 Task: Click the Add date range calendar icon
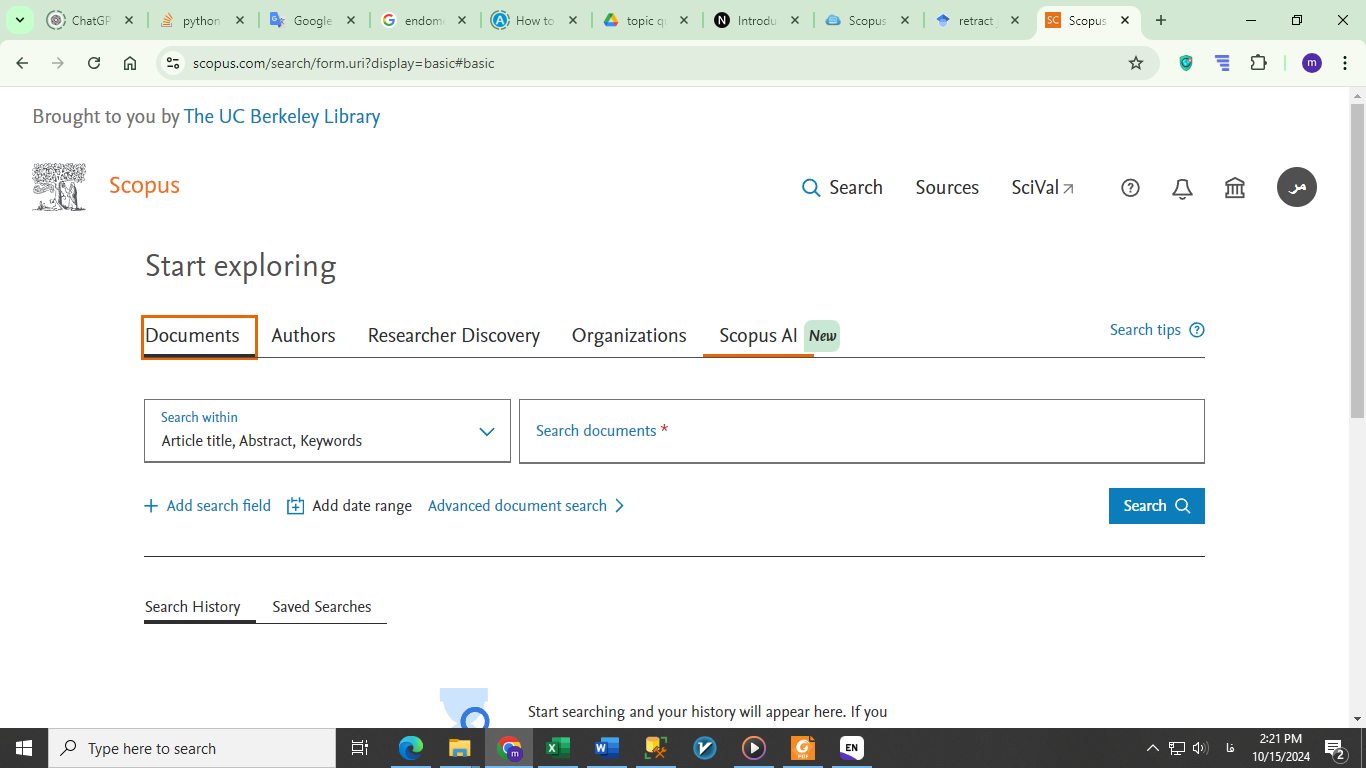[x=295, y=506]
